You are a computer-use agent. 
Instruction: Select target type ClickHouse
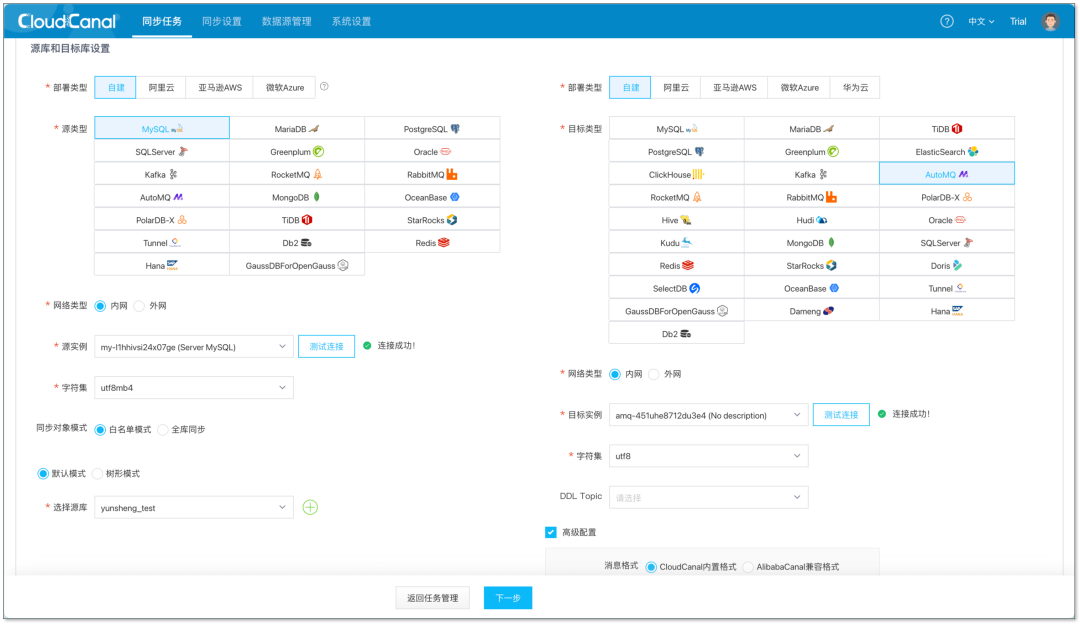pyautogui.click(x=676, y=174)
